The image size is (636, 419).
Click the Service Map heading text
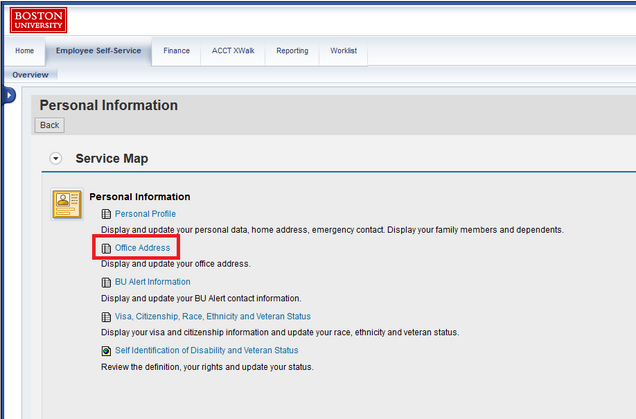[x=112, y=158]
